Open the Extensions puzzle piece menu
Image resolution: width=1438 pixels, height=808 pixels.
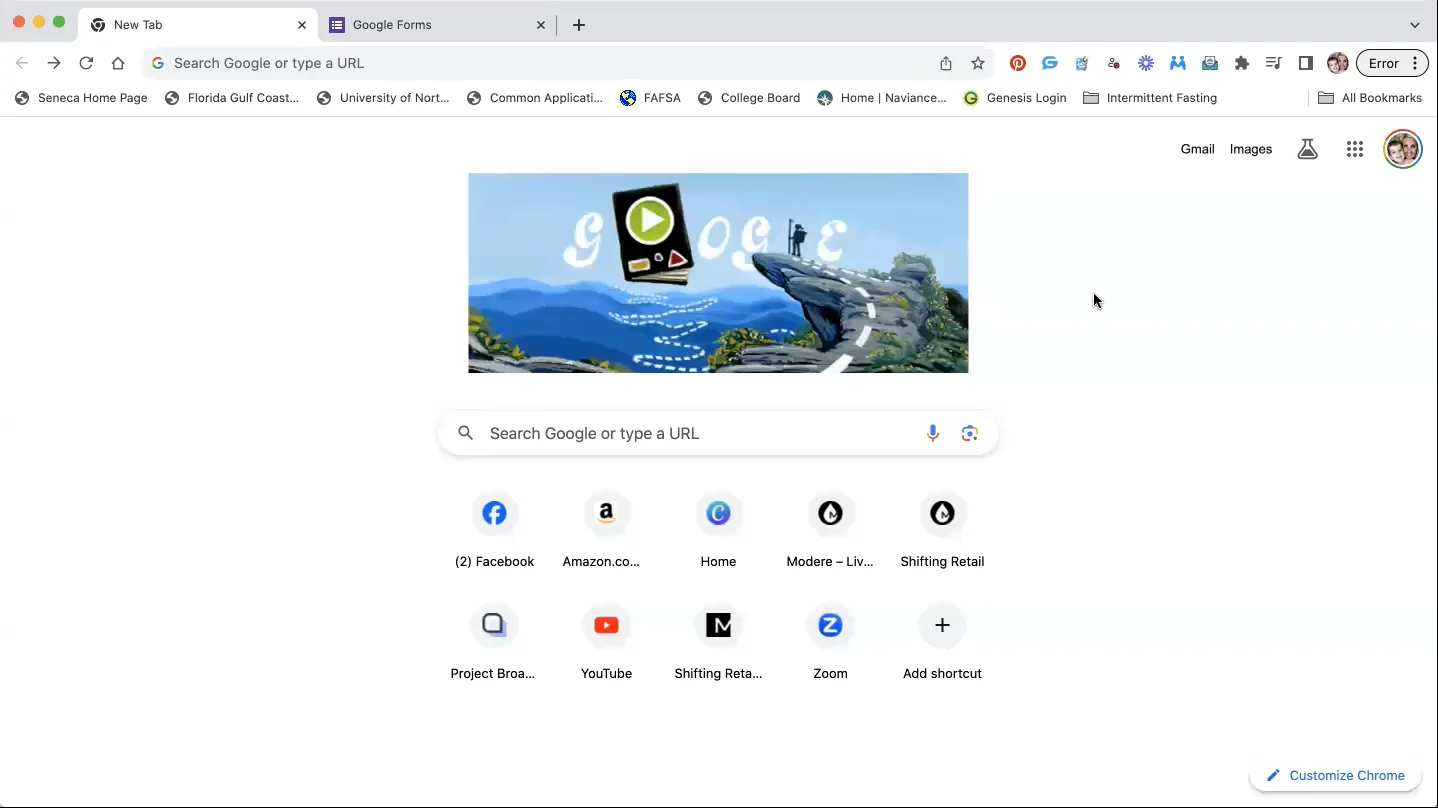pos(1242,63)
